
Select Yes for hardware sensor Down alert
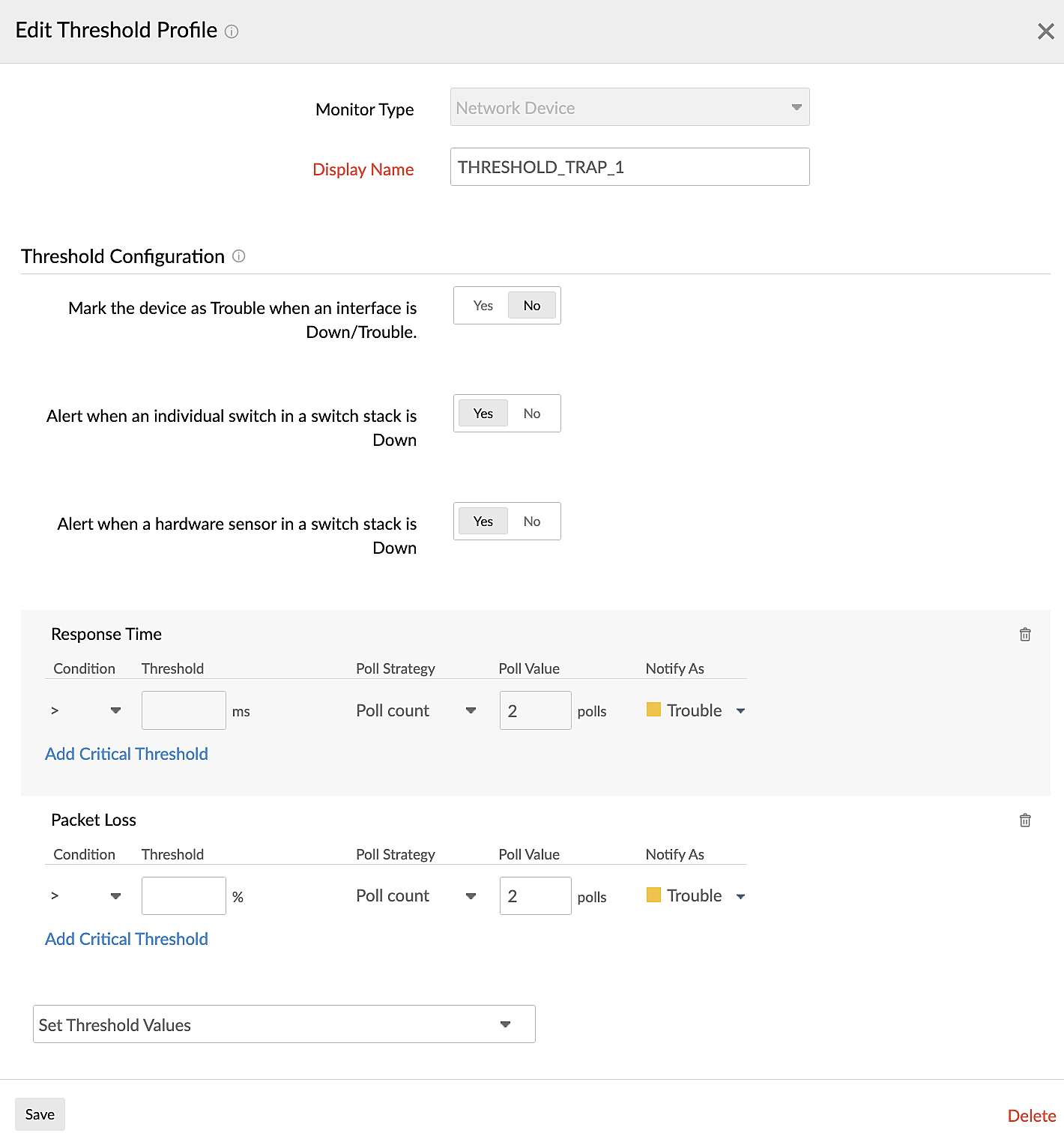(483, 522)
